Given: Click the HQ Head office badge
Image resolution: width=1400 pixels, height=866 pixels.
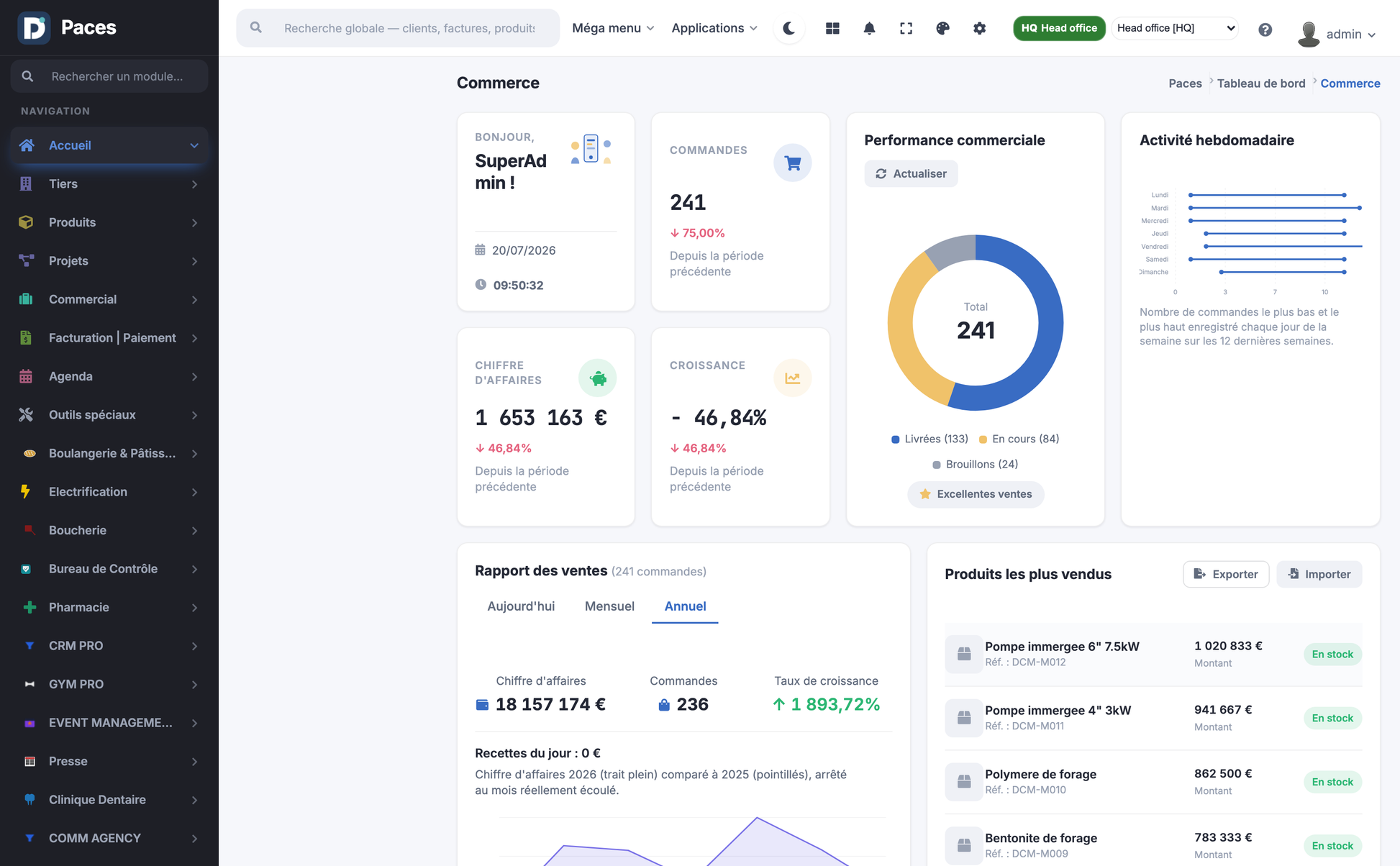Looking at the screenshot, I should coord(1059,28).
